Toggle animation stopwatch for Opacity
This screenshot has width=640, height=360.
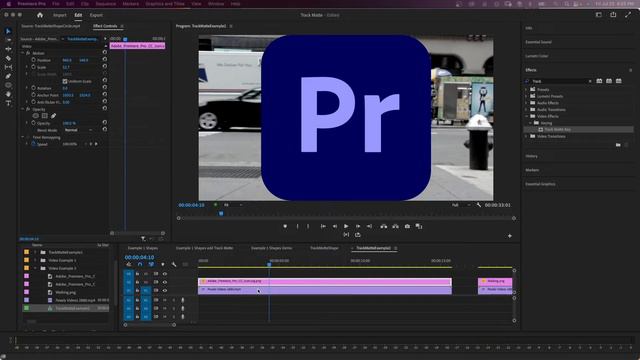(33, 123)
